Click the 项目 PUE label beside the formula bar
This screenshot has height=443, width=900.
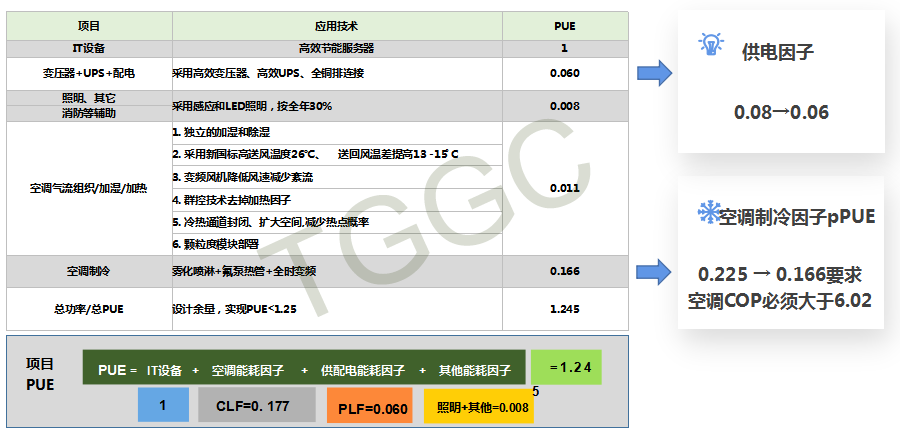(x=40, y=374)
